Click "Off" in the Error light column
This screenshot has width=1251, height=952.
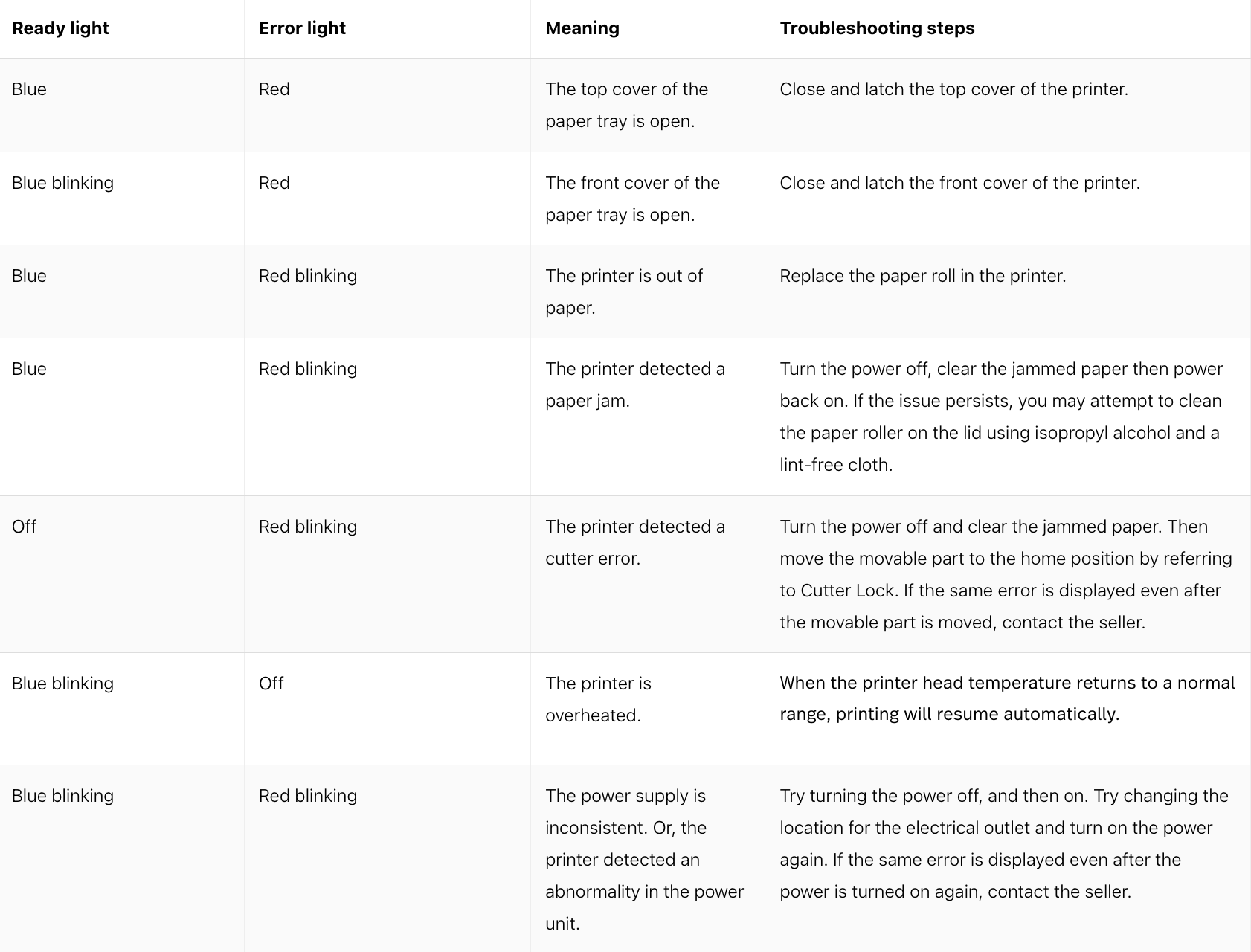click(271, 684)
